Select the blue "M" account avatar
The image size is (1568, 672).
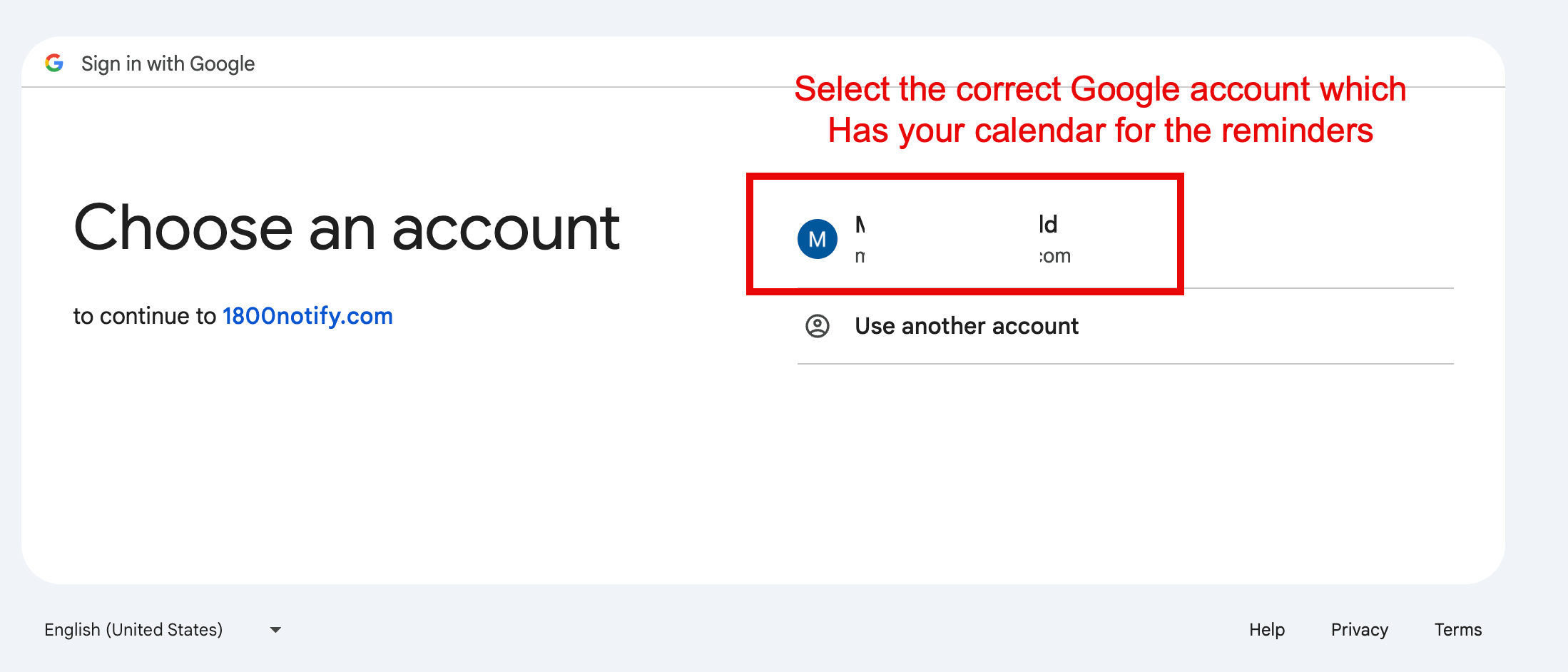[817, 239]
